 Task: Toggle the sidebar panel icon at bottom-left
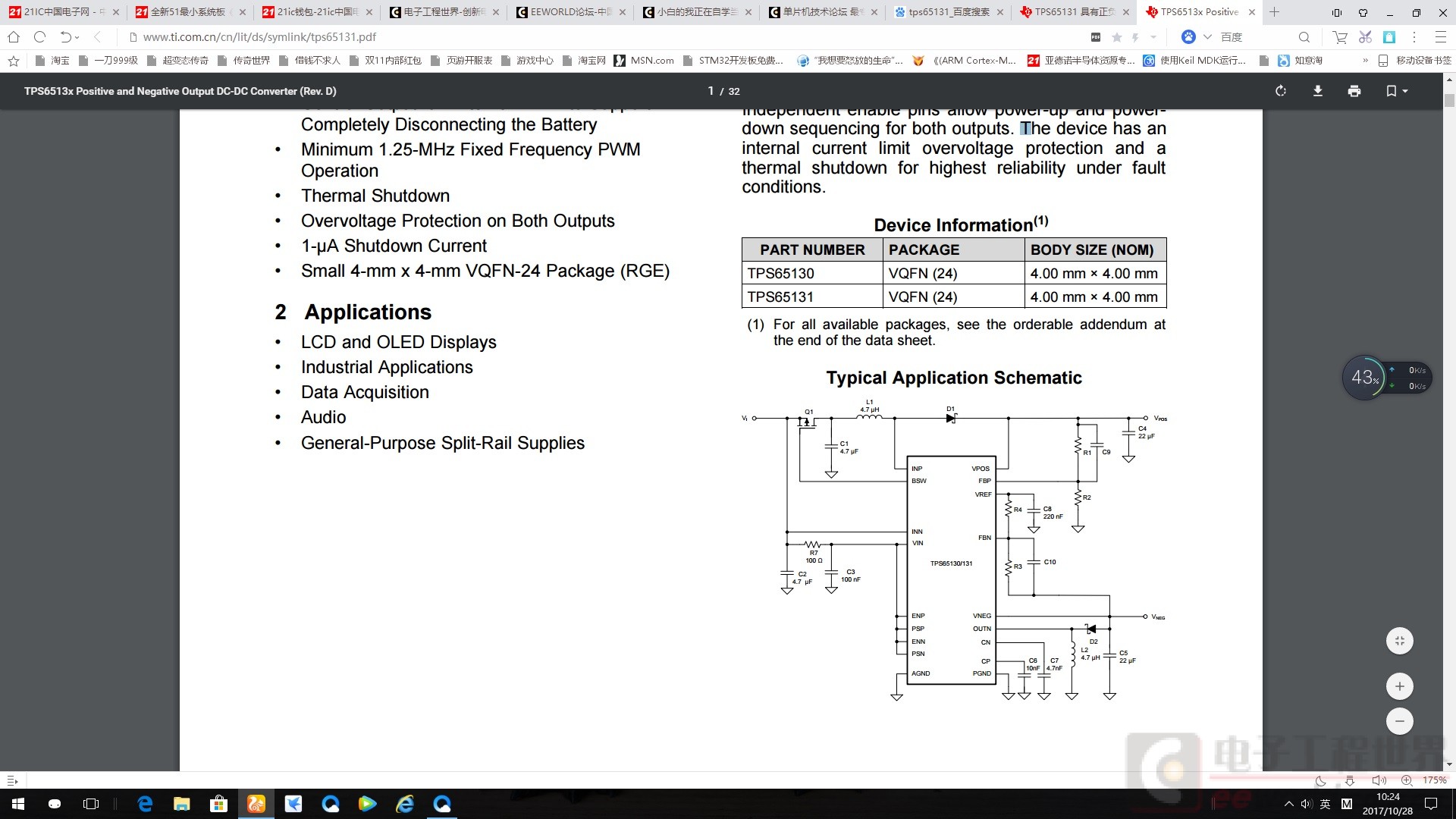pos(12,780)
